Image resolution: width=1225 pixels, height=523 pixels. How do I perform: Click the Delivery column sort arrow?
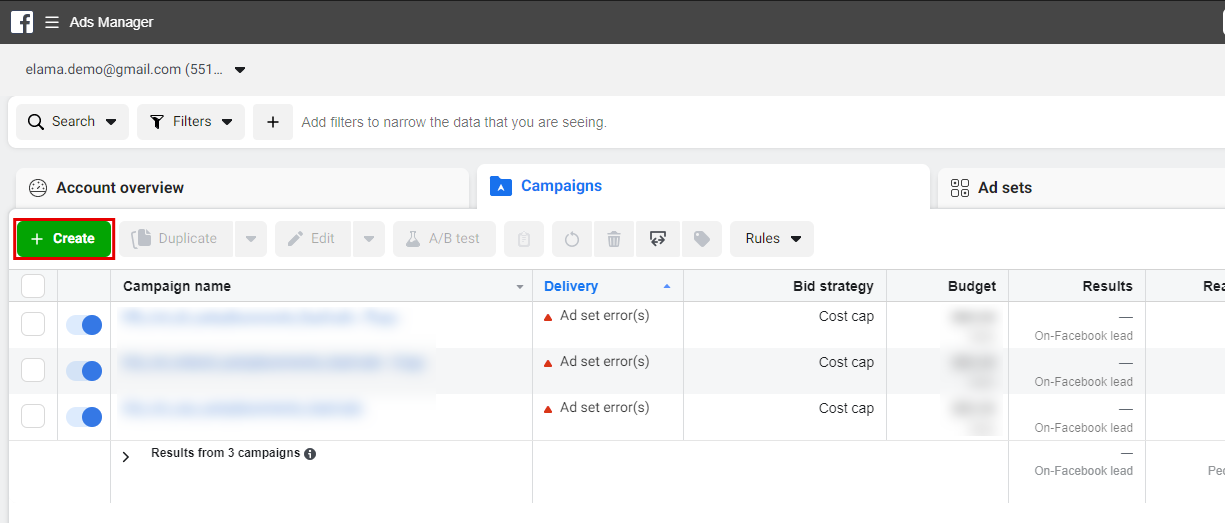pos(667,286)
